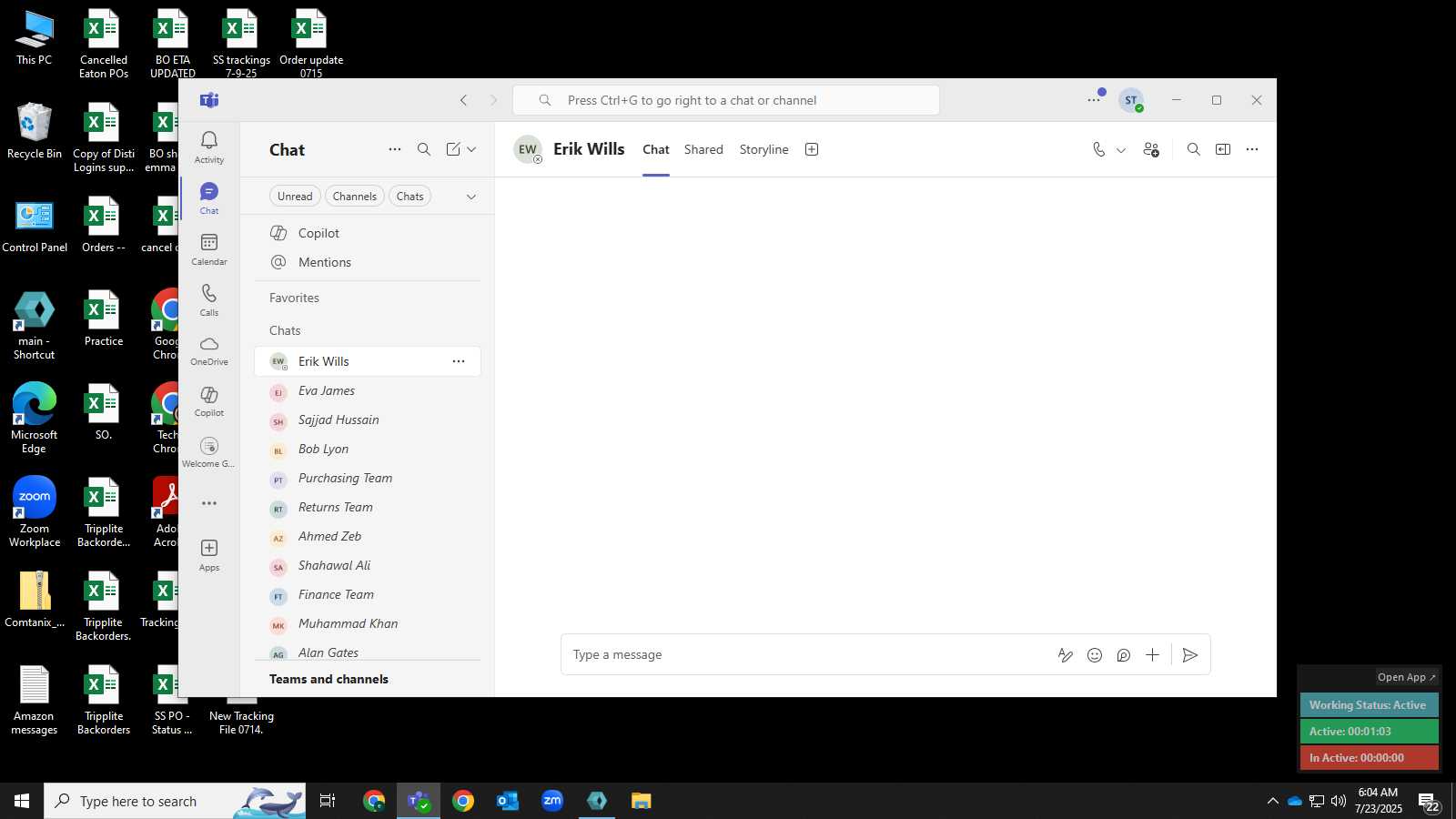1456x819 pixels.
Task: Show more apps ellipsis in sidebar
Action: click(209, 503)
